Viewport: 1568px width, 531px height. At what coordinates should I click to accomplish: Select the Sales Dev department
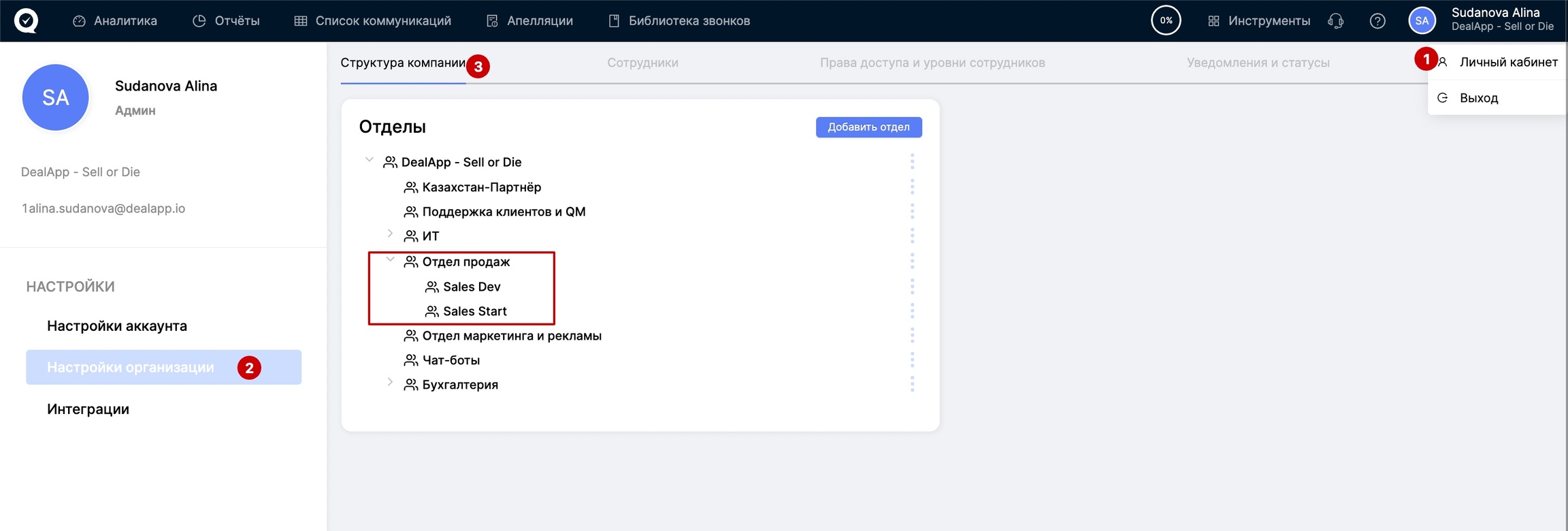471,287
